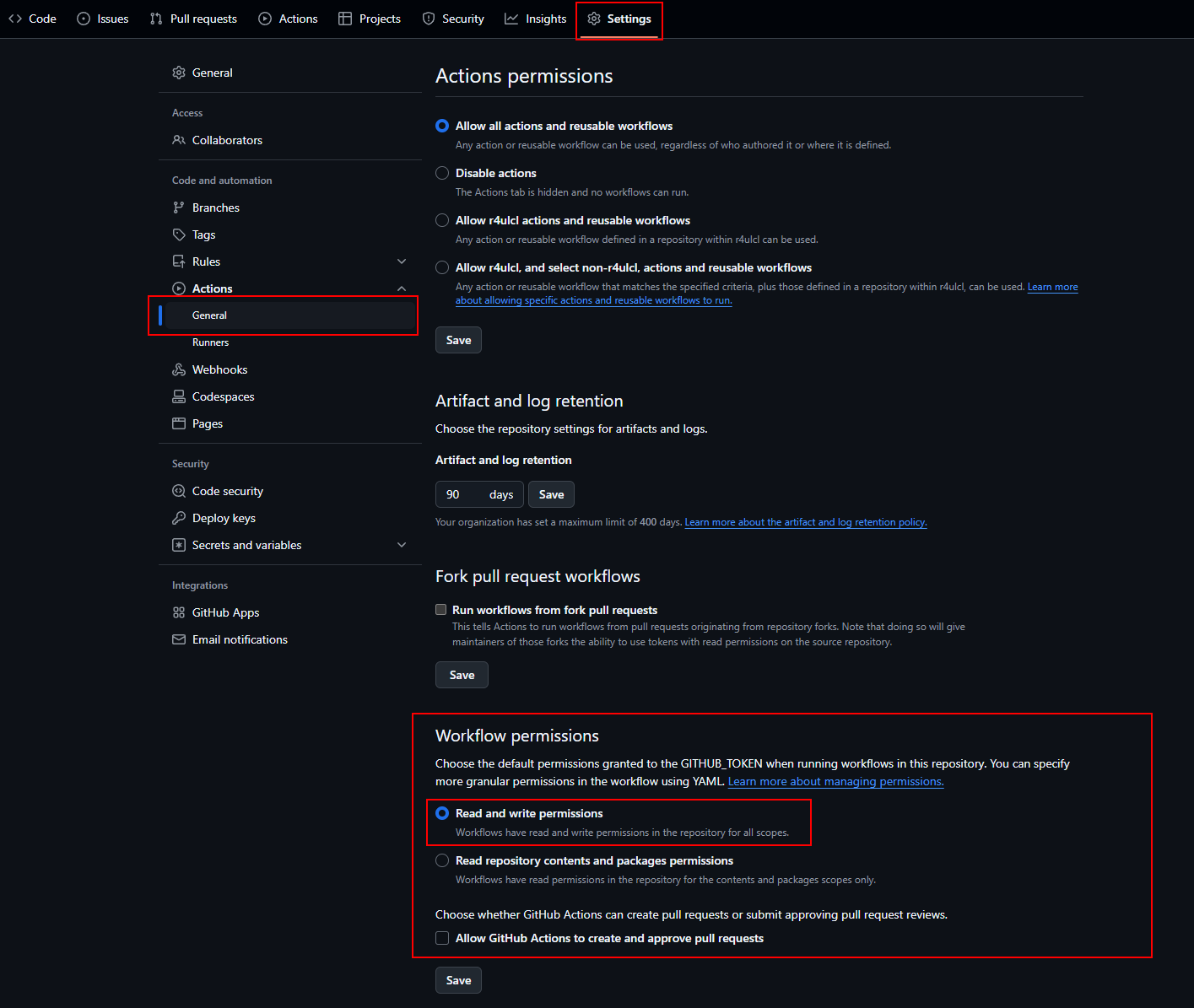Click the Pull requests icon
This screenshot has width=1194, height=1008.
154,18
